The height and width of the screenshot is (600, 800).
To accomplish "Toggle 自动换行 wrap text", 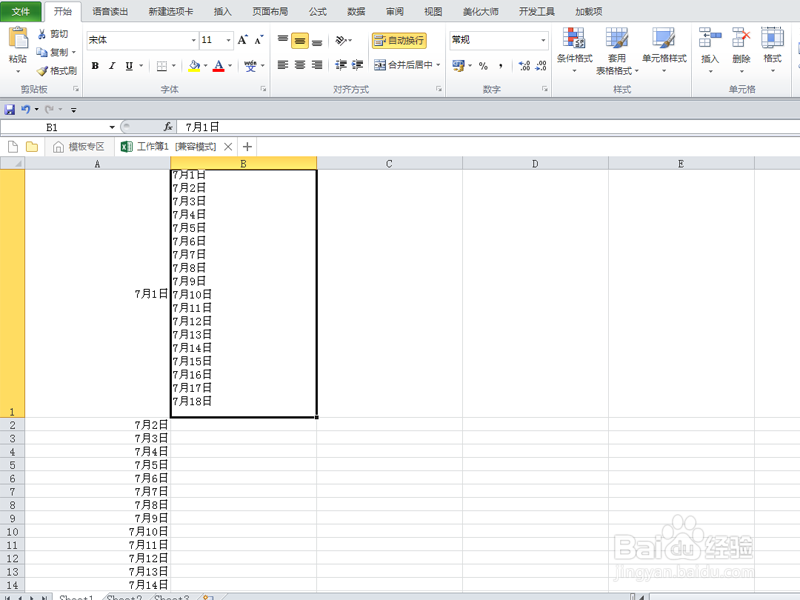I will point(399,40).
